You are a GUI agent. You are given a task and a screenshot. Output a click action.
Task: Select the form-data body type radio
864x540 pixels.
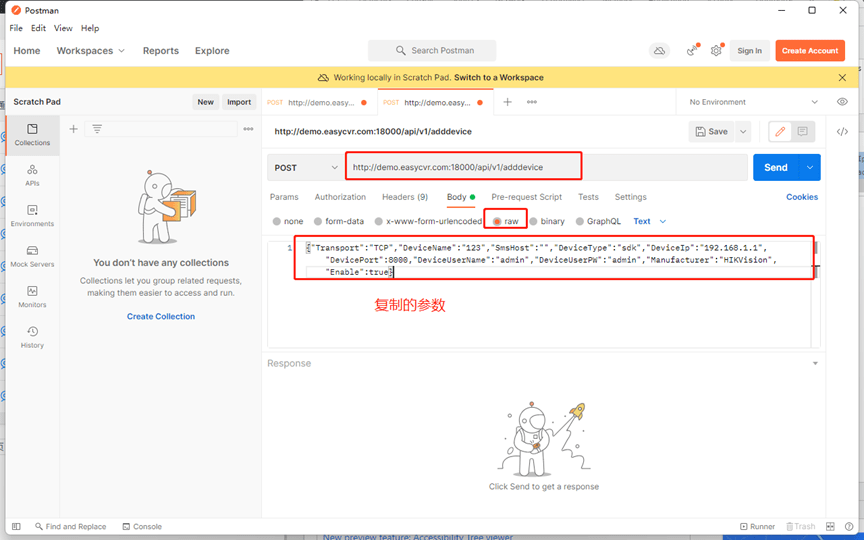click(x=318, y=222)
